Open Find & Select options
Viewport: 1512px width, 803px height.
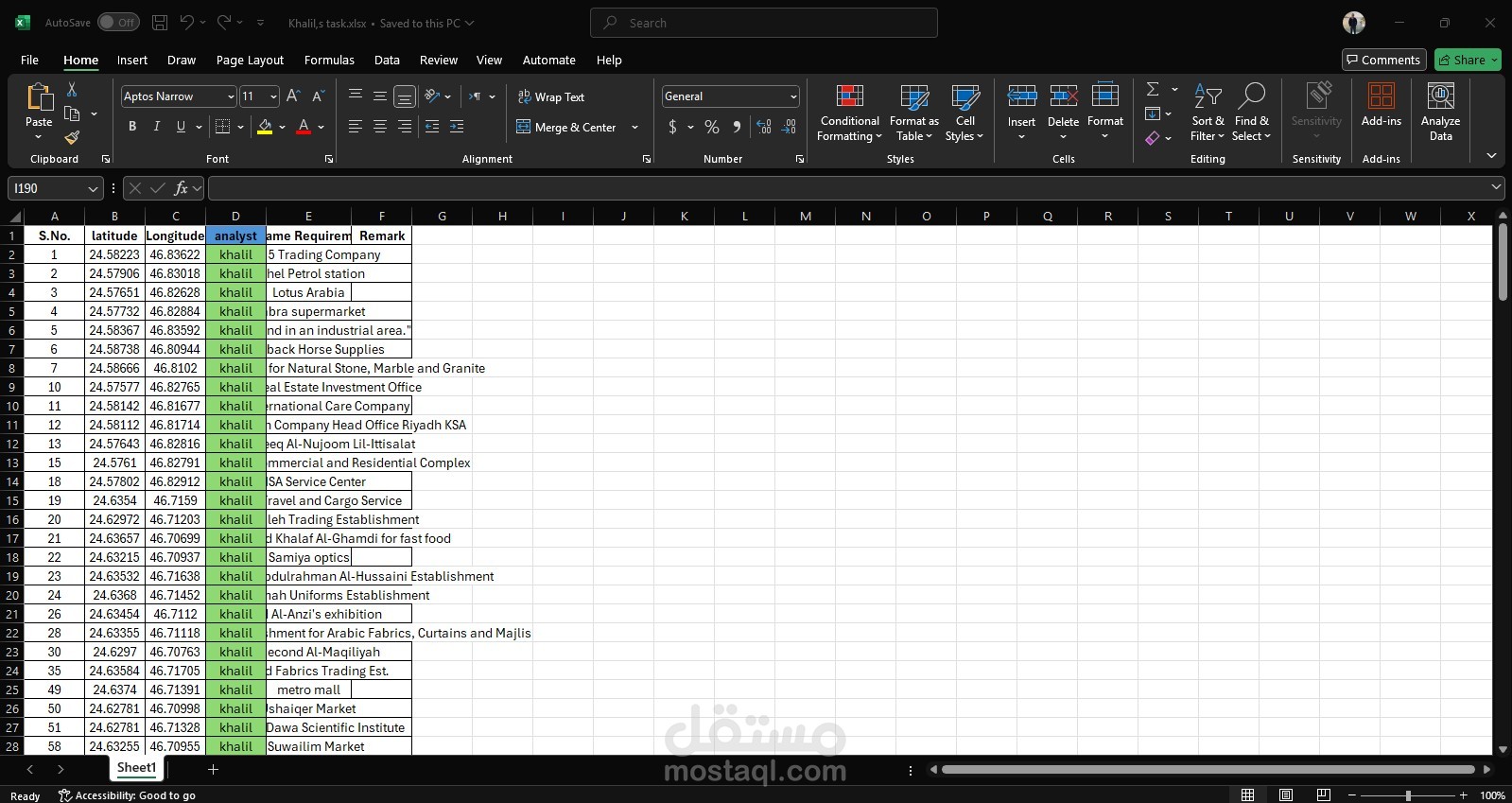(1252, 113)
